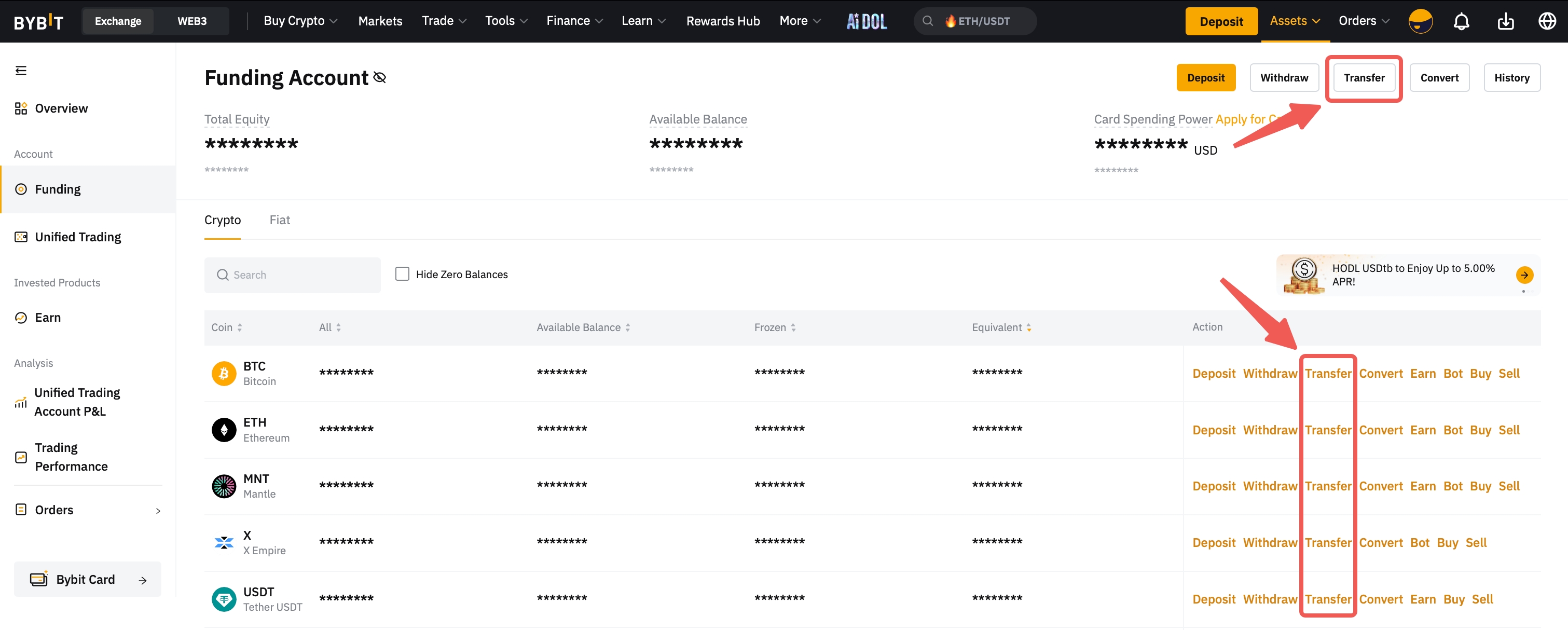
Task: Open Unified Trading in sidebar
Action: pyautogui.click(x=78, y=237)
